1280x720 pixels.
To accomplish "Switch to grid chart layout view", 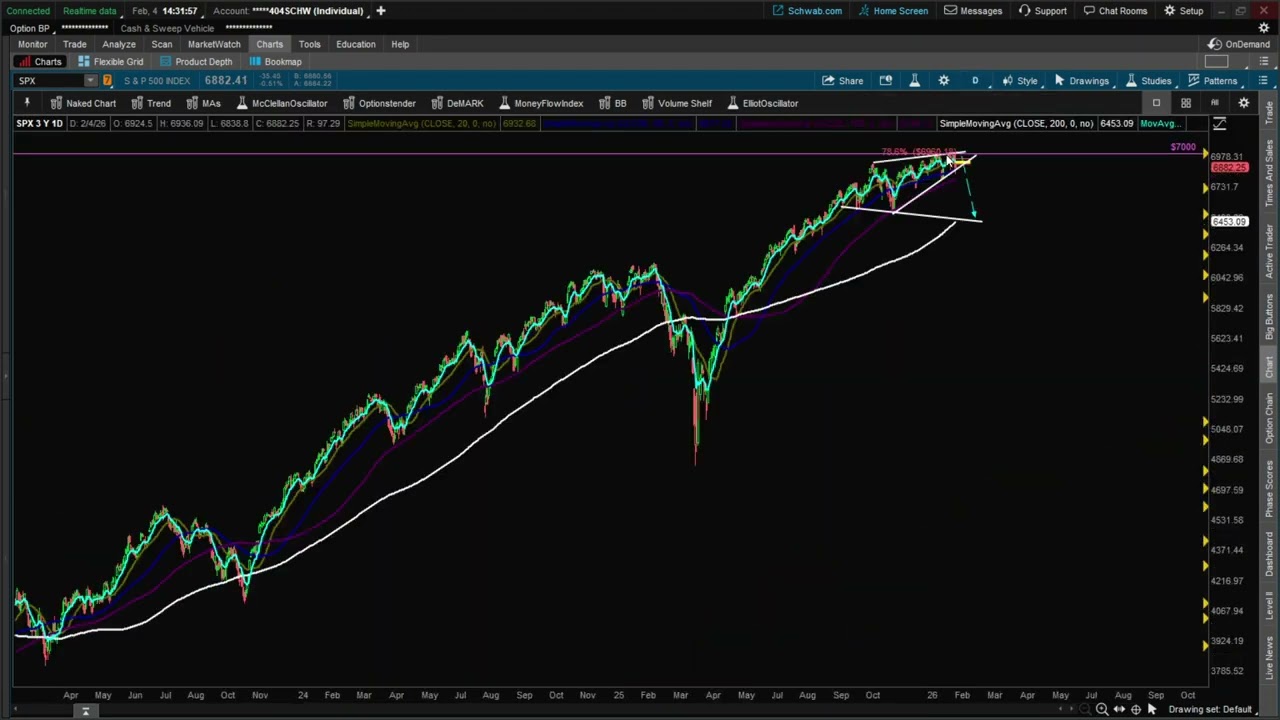I will pyautogui.click(x=1186, y=103).
